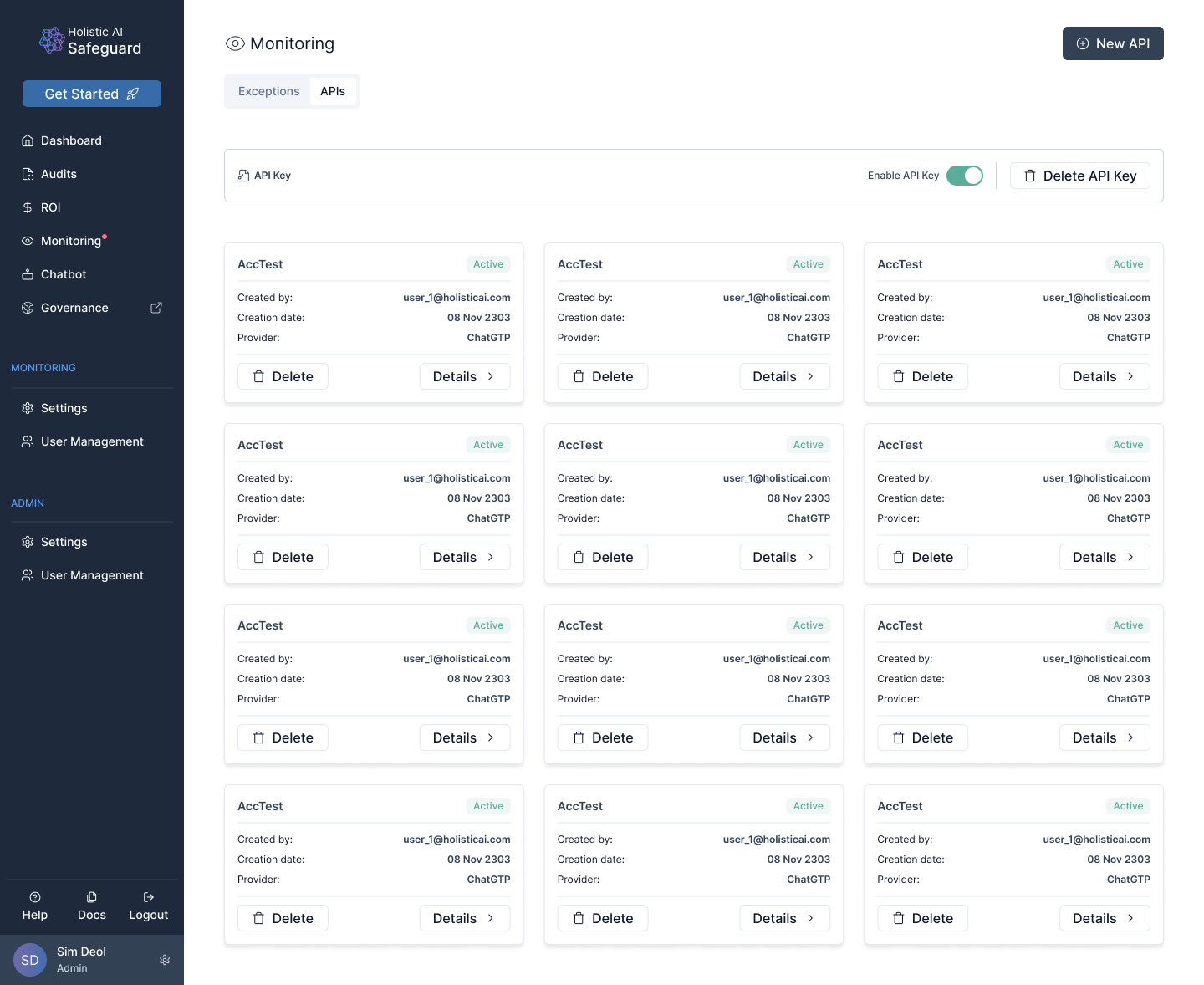Viewport: 1204px width, 985px height.
Task: Switch to the Exceptions tab
Action: [268, 91]
